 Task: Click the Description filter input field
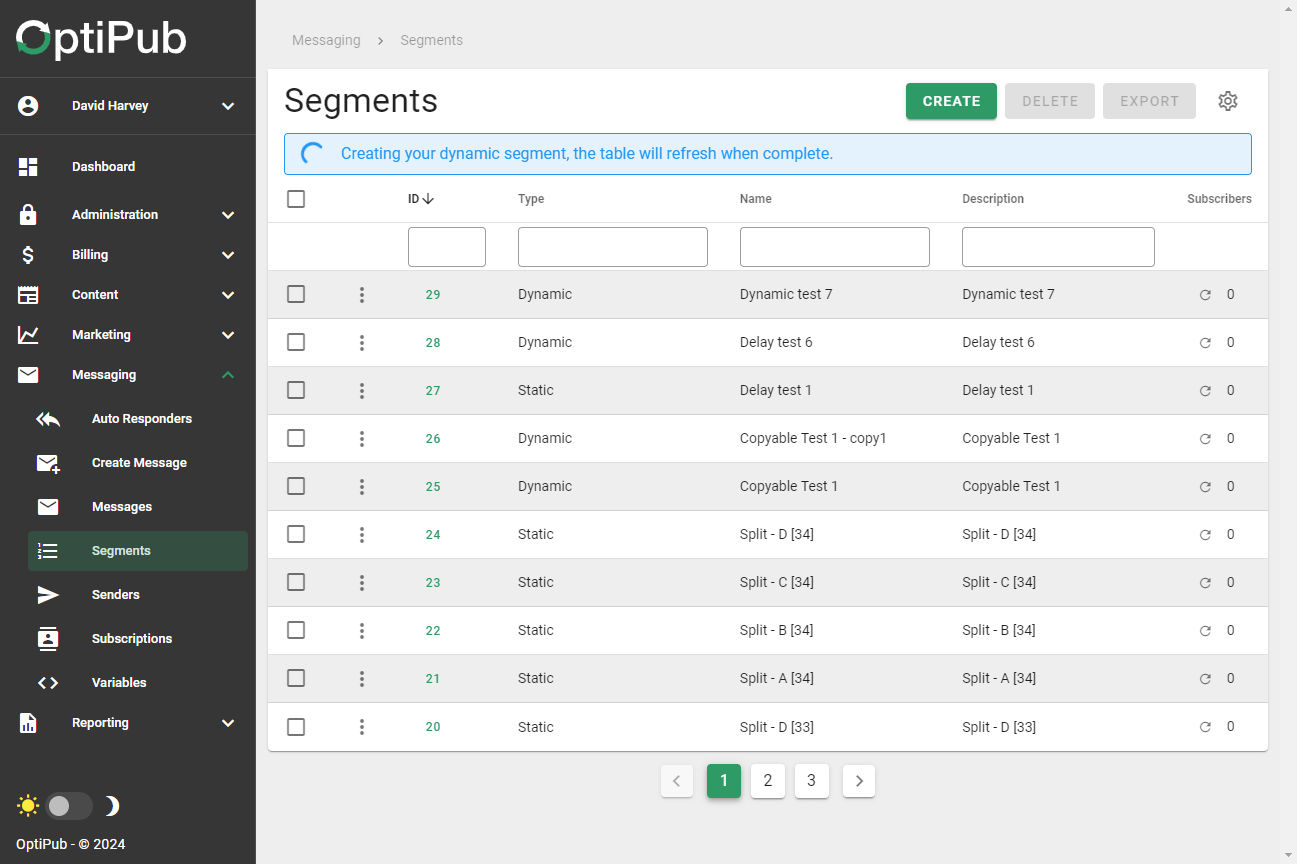(x=1058, y=247)
